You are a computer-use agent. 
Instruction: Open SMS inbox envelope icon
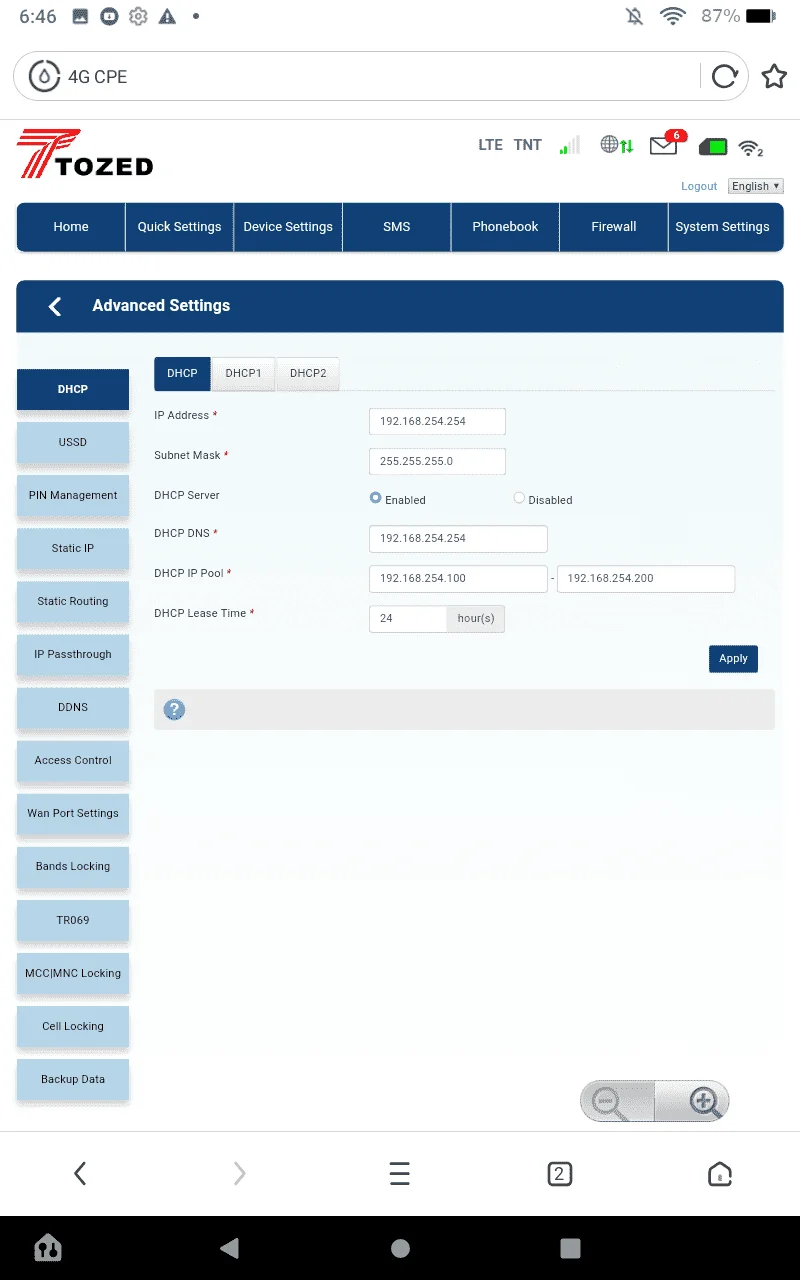[663, 146]
